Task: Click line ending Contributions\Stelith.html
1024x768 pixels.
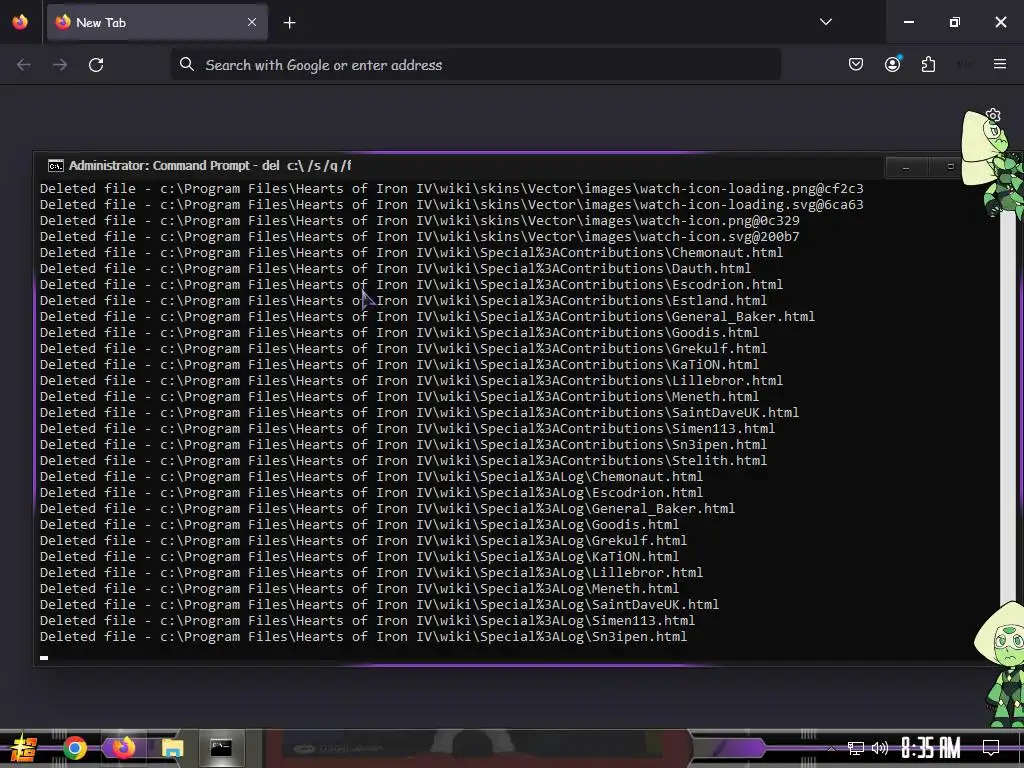Action: 403,460
